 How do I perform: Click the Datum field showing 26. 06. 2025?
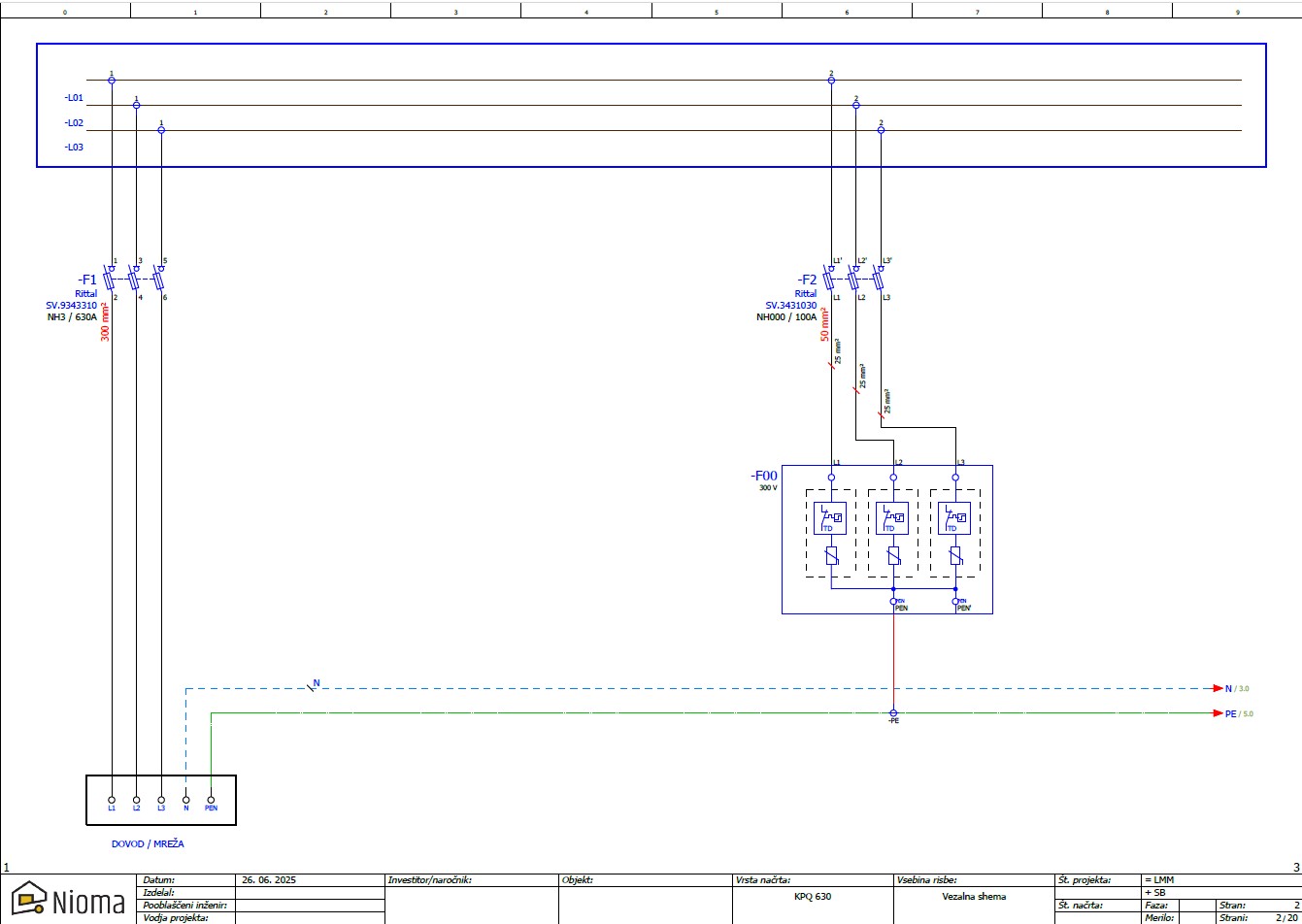(x=270, y=880)
